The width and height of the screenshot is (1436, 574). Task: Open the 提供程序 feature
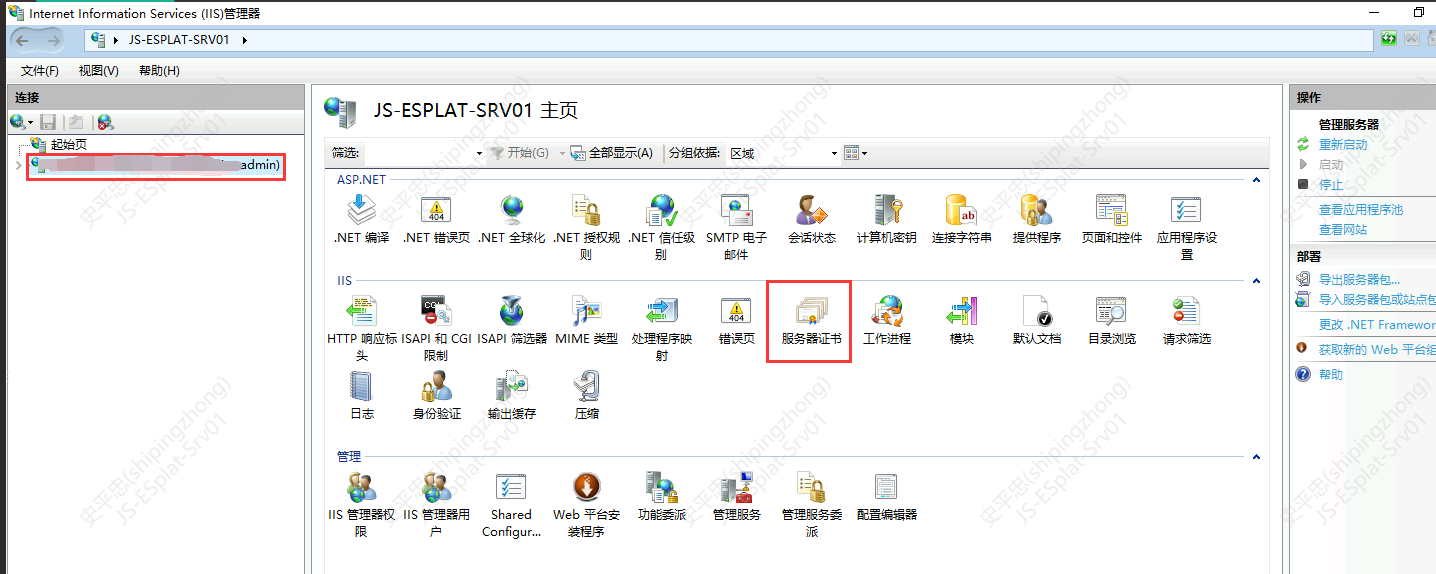point(1036,220)
